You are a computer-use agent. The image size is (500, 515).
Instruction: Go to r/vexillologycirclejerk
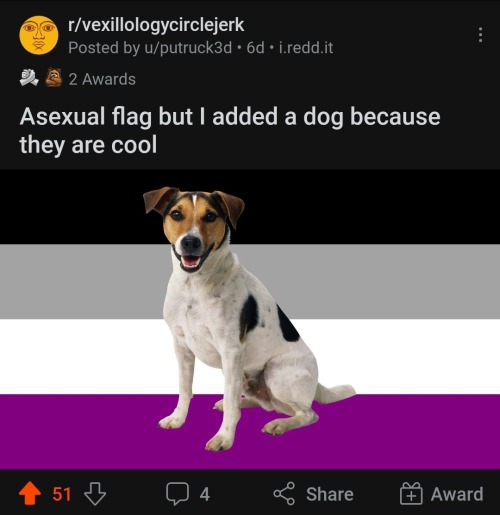[x=156, y=25]
